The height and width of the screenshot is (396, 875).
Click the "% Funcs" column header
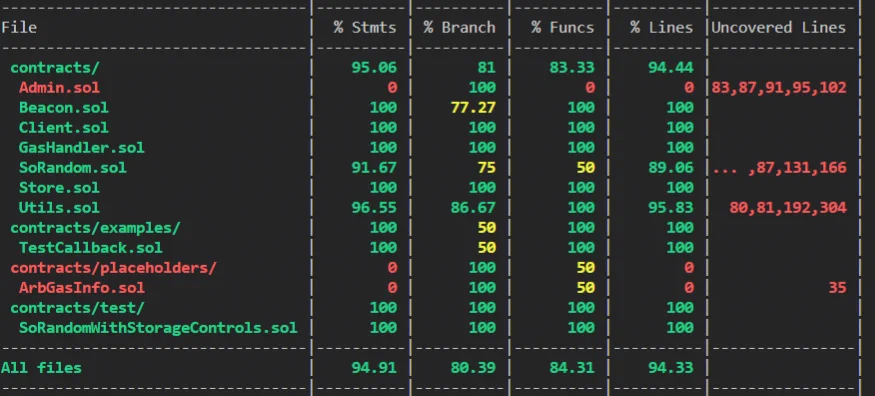point(562,27)
